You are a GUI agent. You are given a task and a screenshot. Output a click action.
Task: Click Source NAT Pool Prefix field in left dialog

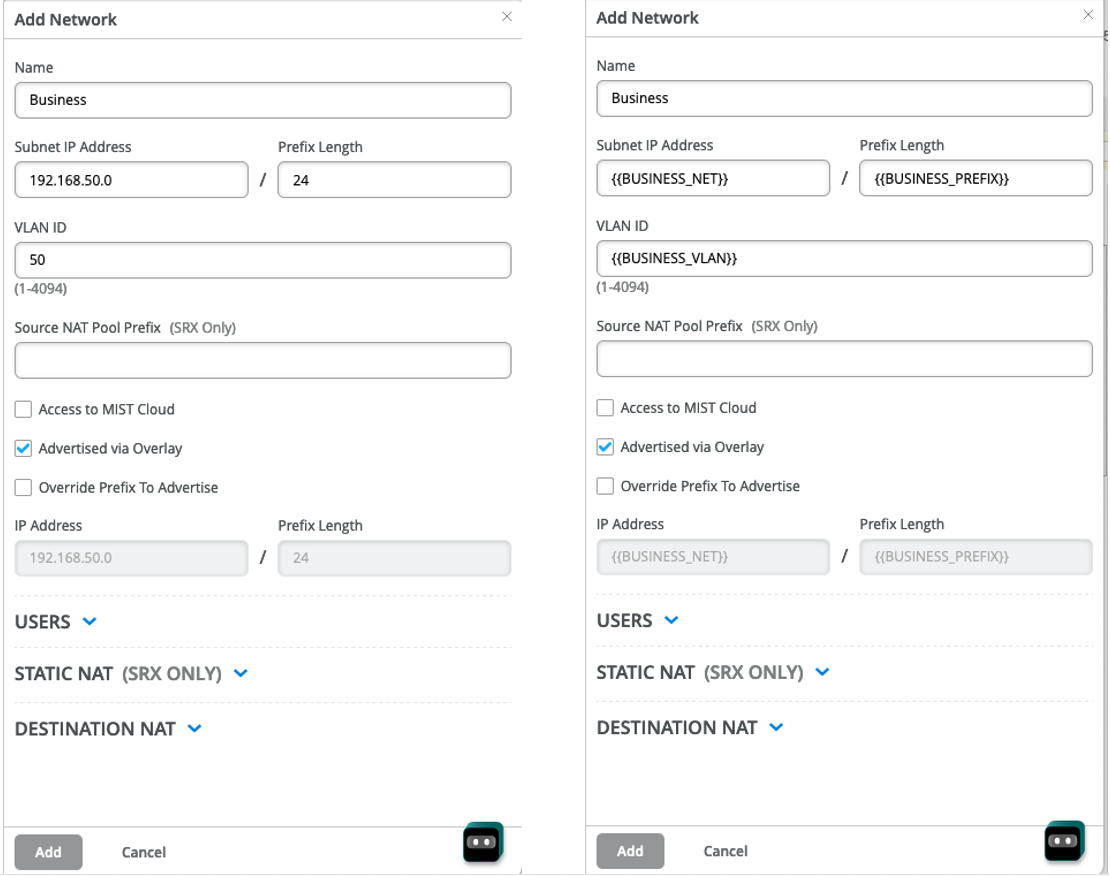click(262, 361)
